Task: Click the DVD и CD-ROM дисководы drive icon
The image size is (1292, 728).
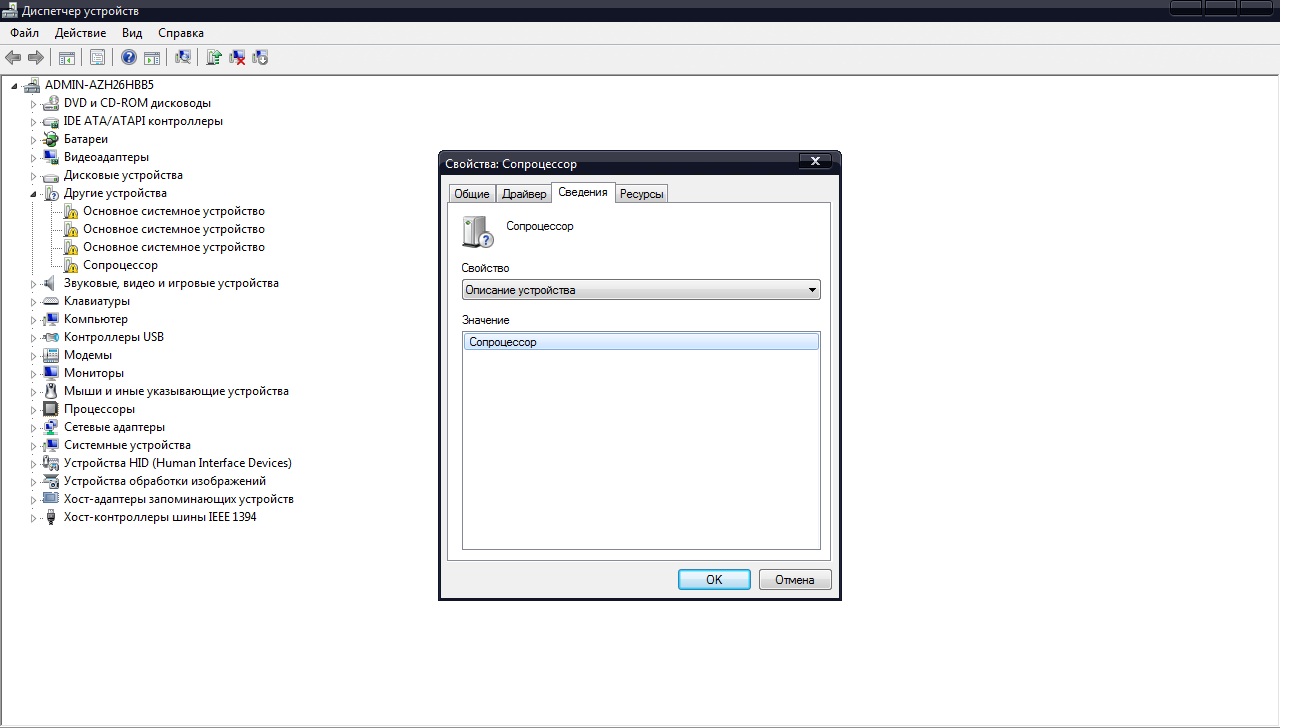Action: (52, 103)
